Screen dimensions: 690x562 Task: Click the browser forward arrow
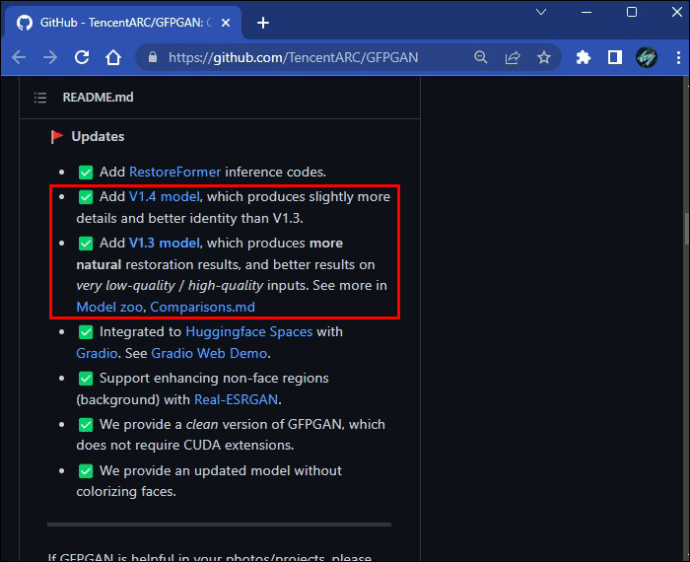tap(50, 57)
